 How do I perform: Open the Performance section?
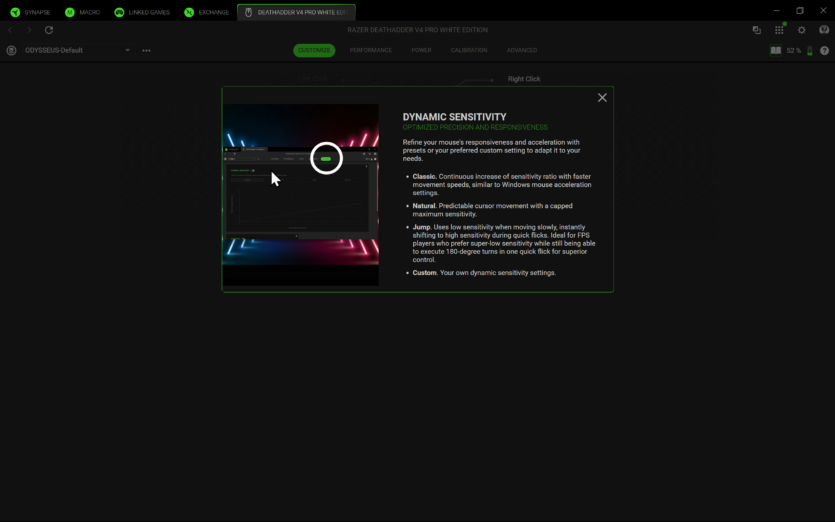click(371, 50)
